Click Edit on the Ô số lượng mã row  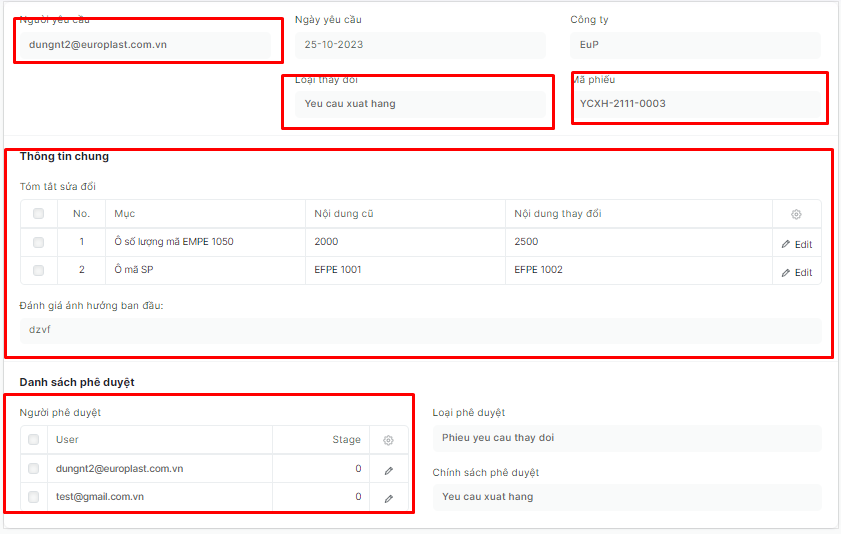point(796,244)
